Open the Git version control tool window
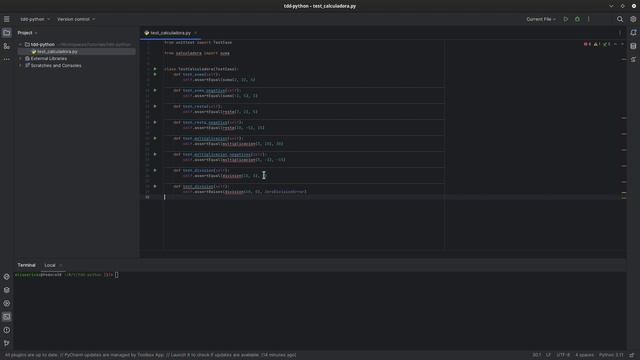Image resolution: width=640 pixels, height=360 pixels. tap(7, 343)
